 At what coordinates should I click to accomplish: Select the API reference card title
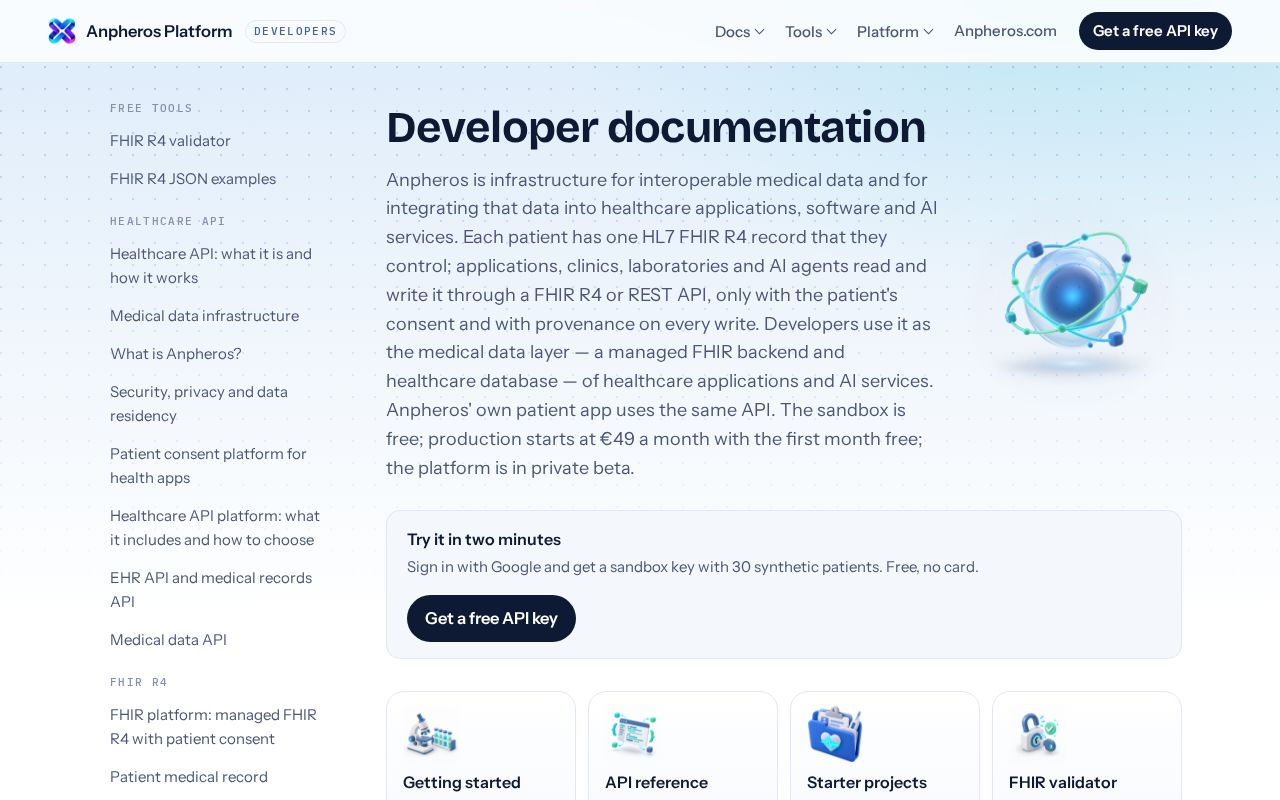(x=656, y=783)
